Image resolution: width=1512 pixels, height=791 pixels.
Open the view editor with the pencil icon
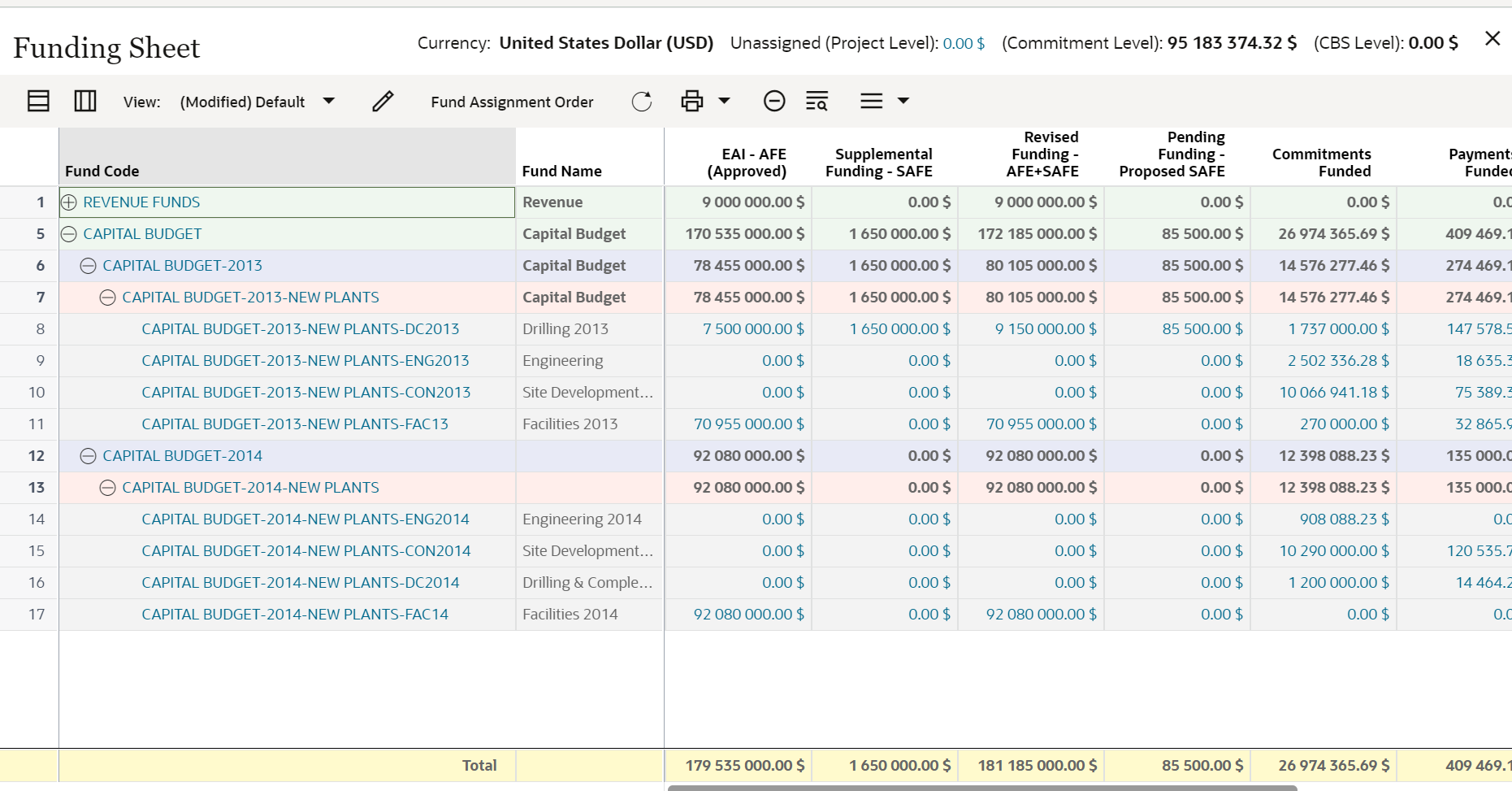382,101
